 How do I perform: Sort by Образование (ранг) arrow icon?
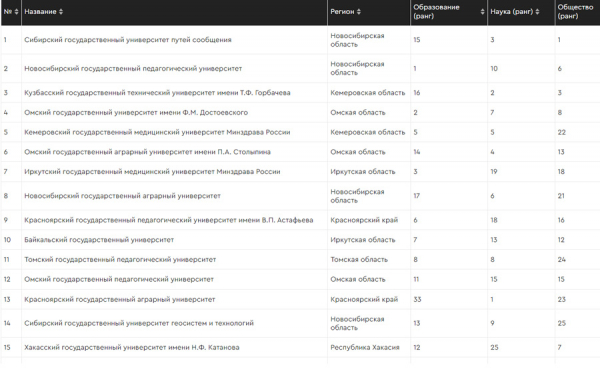click(482, 11)
